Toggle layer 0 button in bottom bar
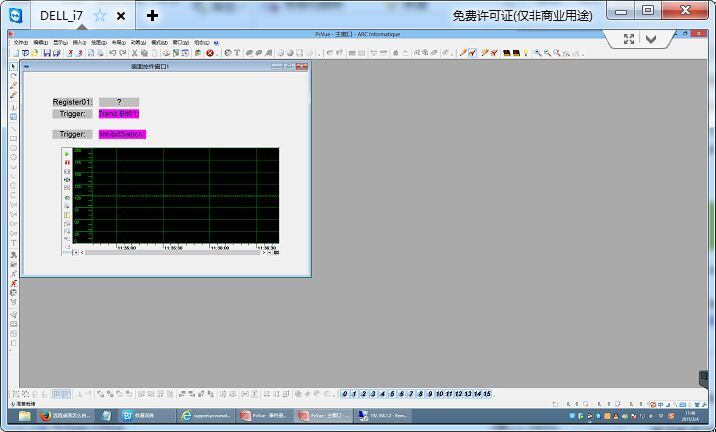Viewport: 716px width, 432px height. (345, 394)
